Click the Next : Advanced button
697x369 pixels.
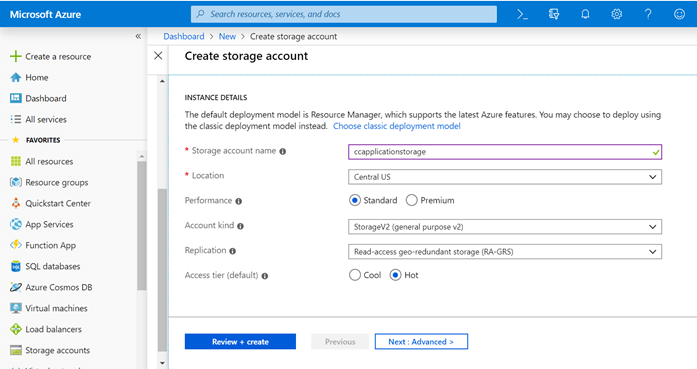tap(421, 341)
